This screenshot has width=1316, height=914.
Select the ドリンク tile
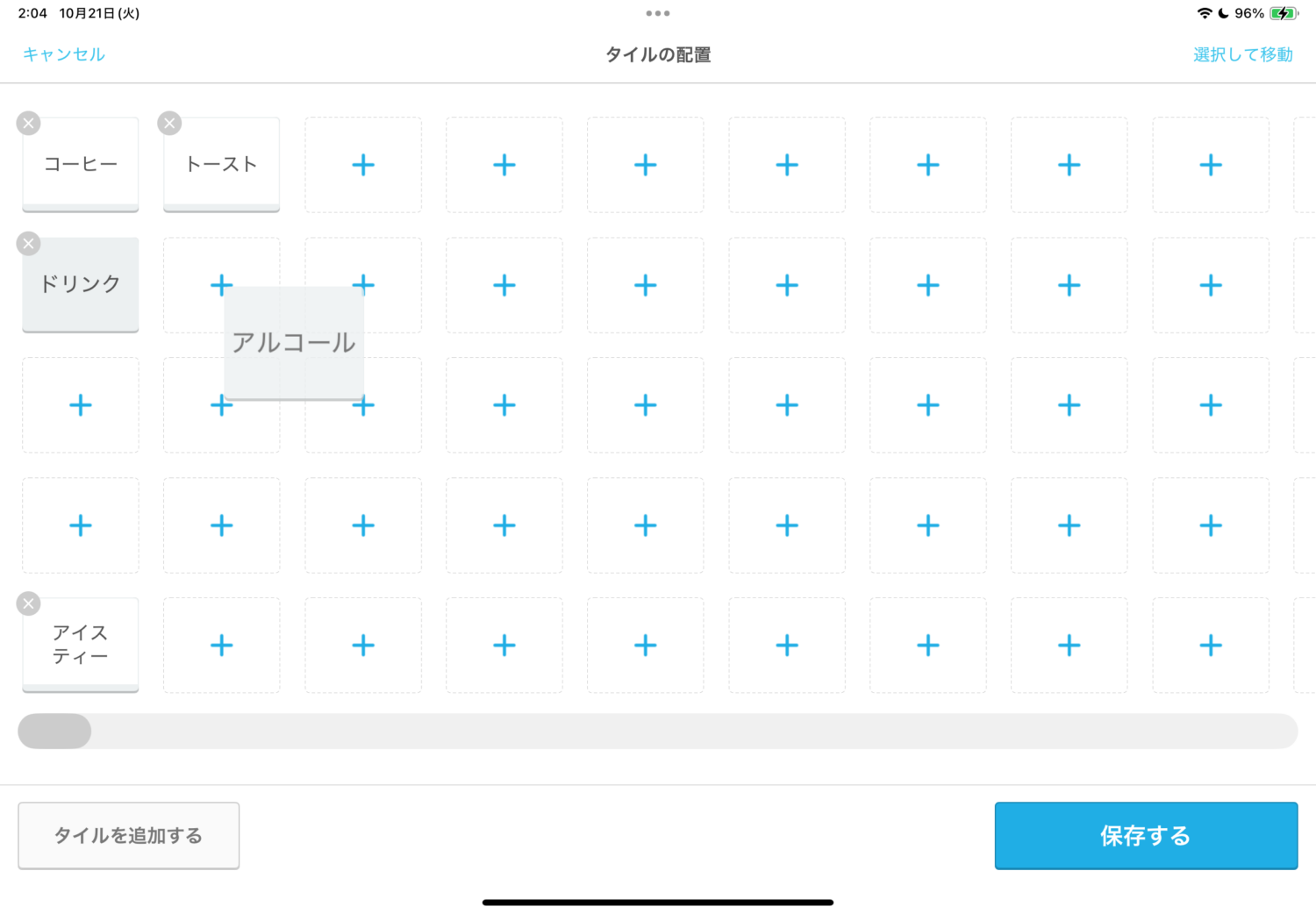tap(81, 284)
